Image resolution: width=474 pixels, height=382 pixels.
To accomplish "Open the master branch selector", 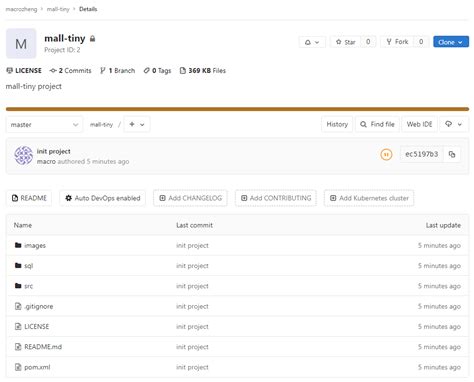I will (x=44, y=125).
